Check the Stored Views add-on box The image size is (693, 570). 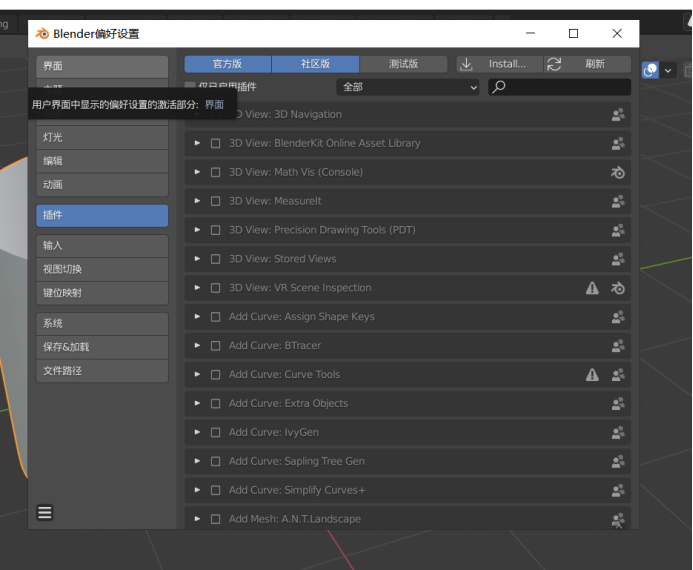pyautogui.click(x=215, y=259)
